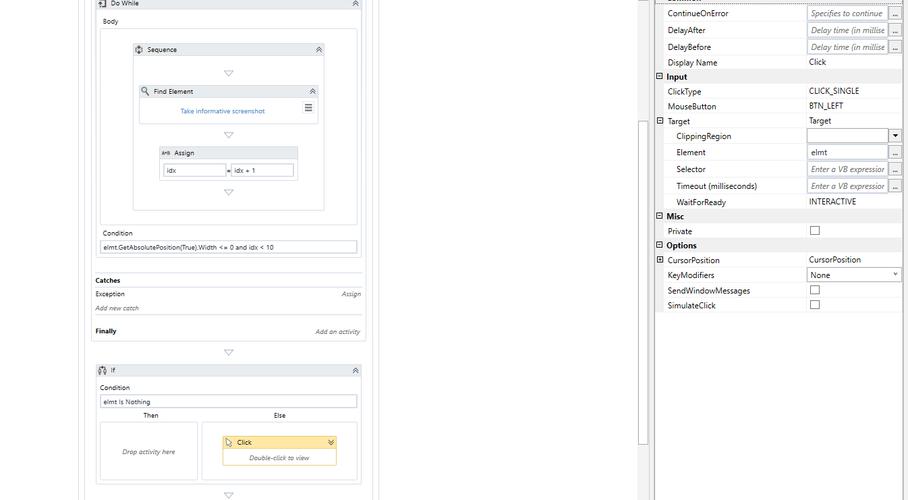Click the Sequence activity icon

[x=139, y=50]
